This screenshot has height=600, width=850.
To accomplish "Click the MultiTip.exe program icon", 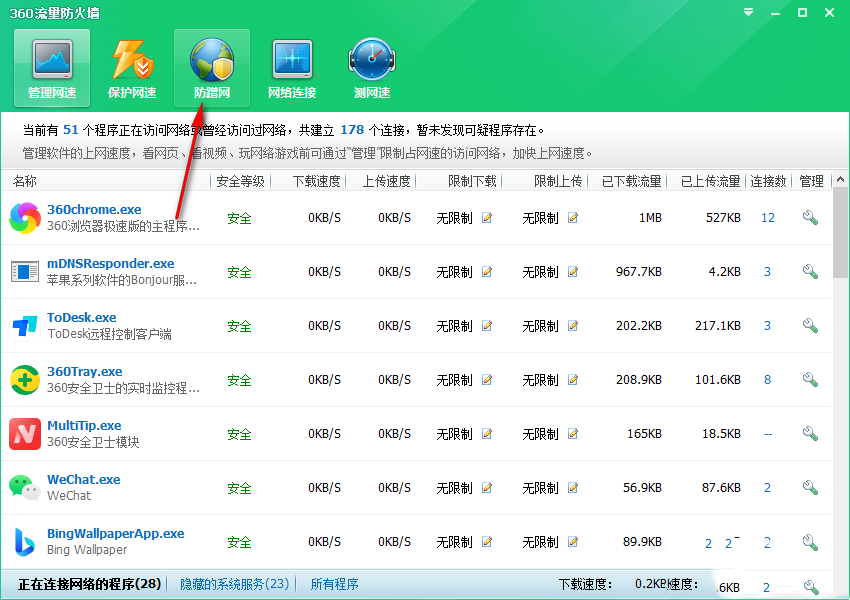I will (x=25, y=434).
